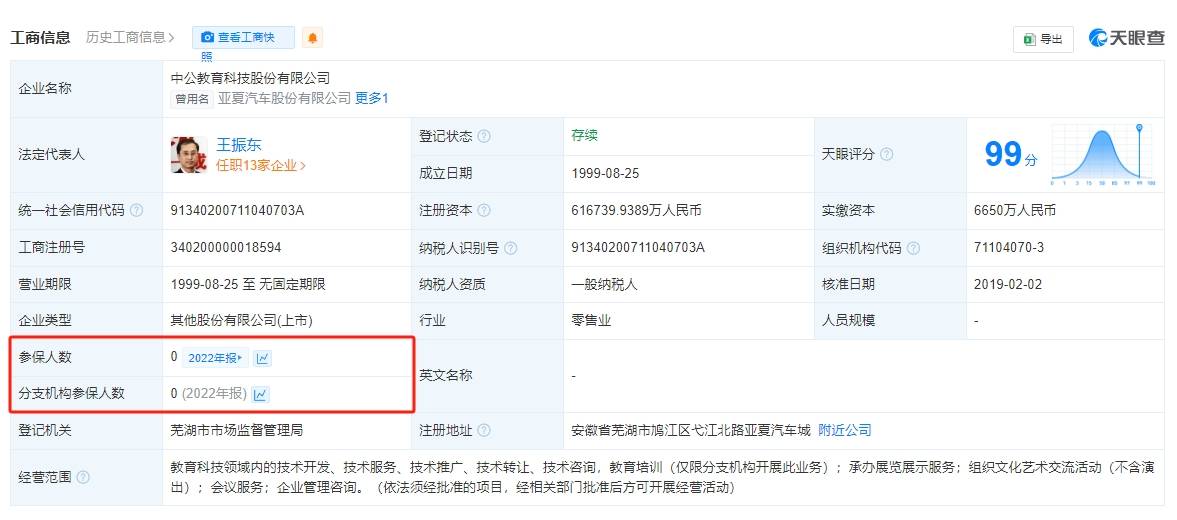Click help icon beside 天眼评分
The height and width of the screenshot is (520, 1177).
tap(887, 155)
